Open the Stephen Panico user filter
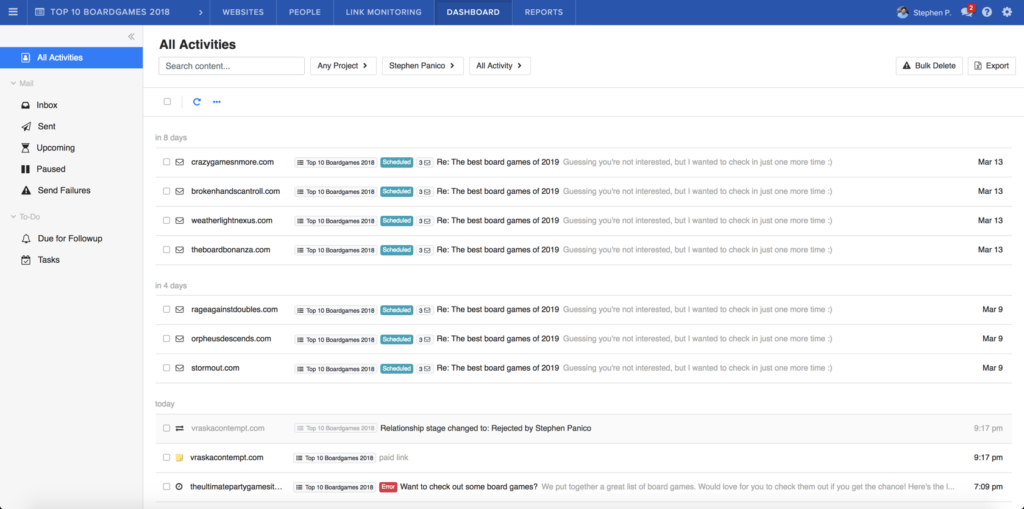 (x=420, y=66)
